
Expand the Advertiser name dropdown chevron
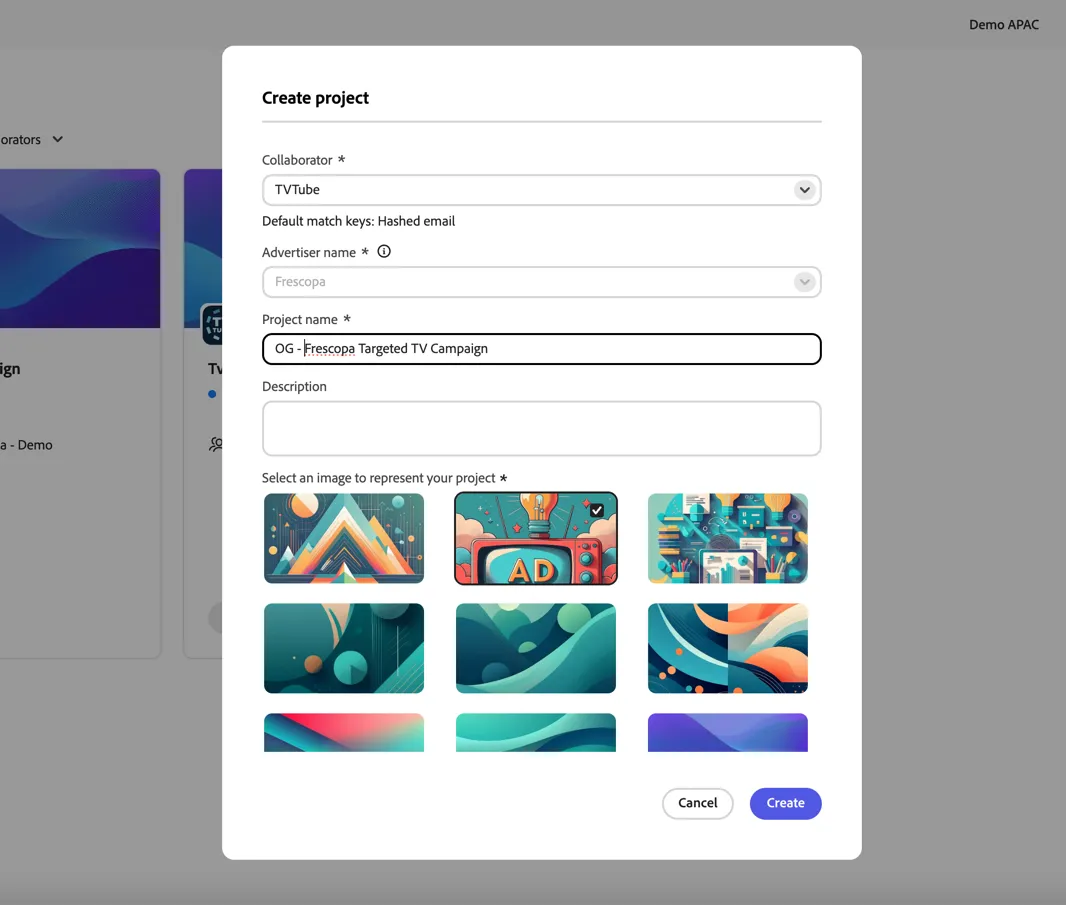[804, 281]
